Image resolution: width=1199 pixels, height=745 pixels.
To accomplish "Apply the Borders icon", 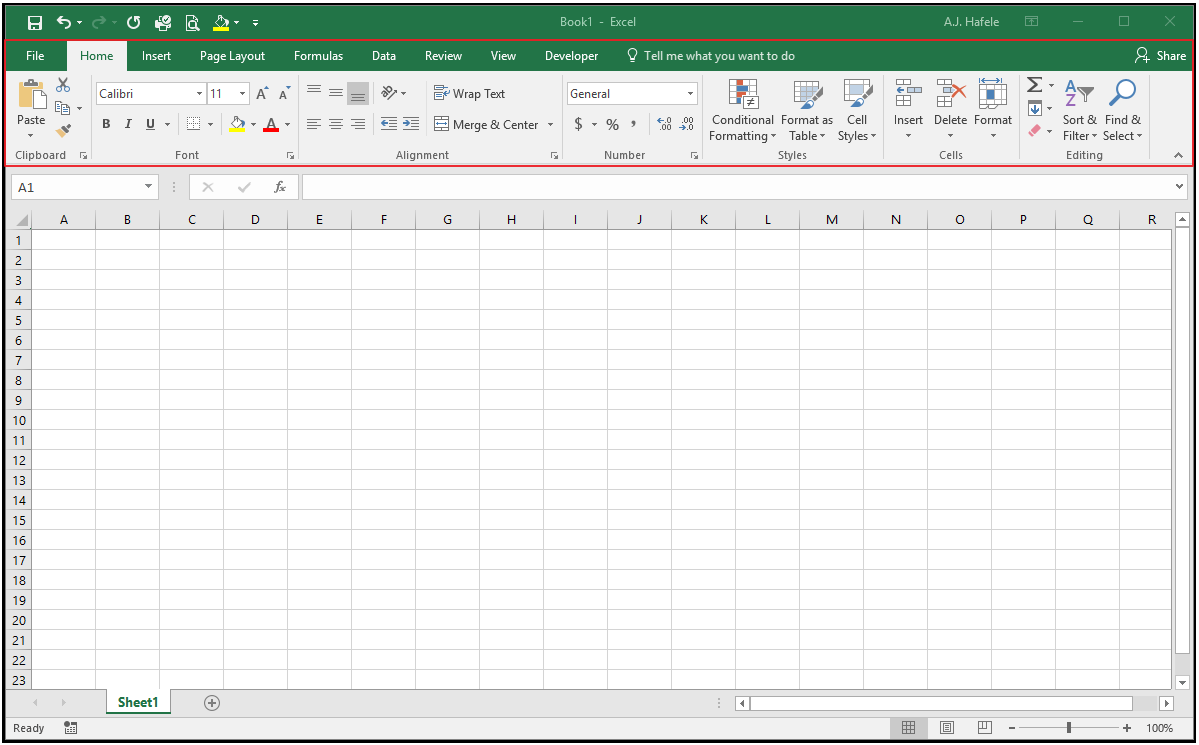I will [x=193, y=124].
